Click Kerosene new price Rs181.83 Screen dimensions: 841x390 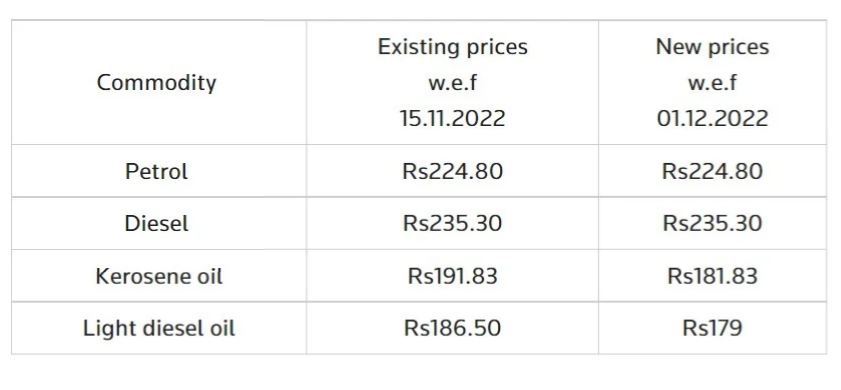pyautogui.click(x=712, y=276)
